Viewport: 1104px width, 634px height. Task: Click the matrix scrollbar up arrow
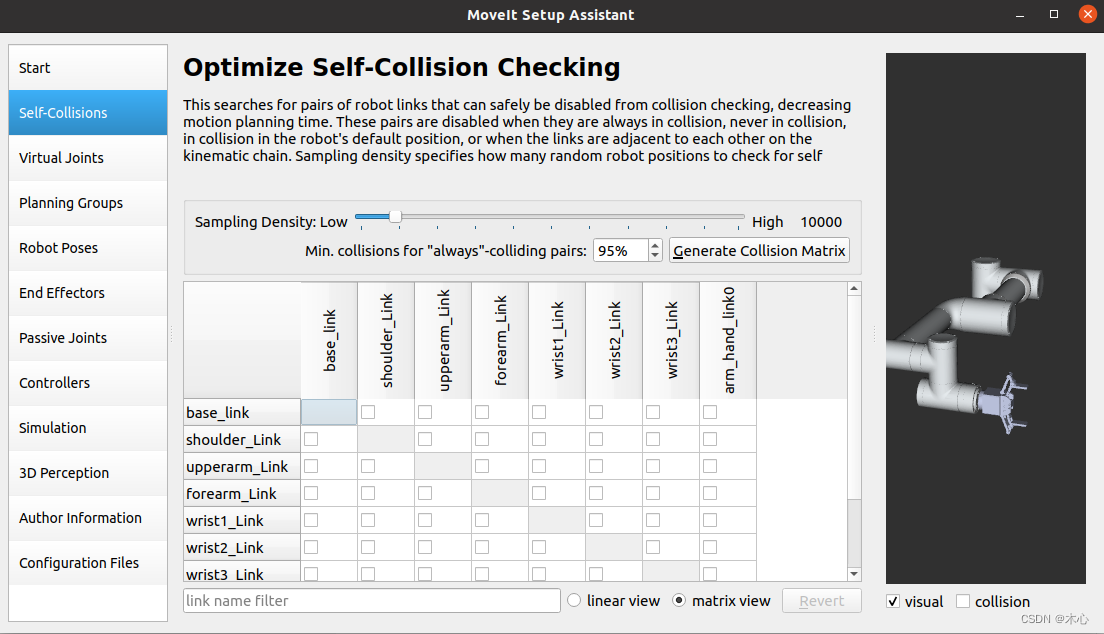pyautogui.click(x=854, y=289)
